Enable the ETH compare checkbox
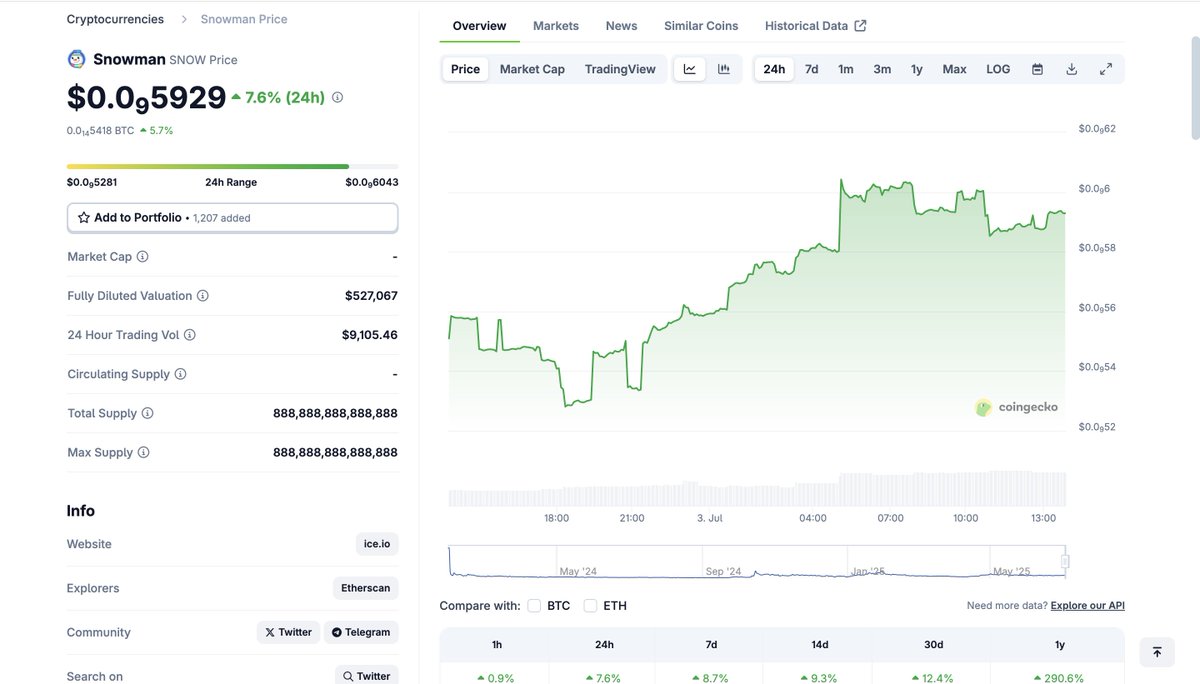The image size is (1200, 684). pos(590,605)
